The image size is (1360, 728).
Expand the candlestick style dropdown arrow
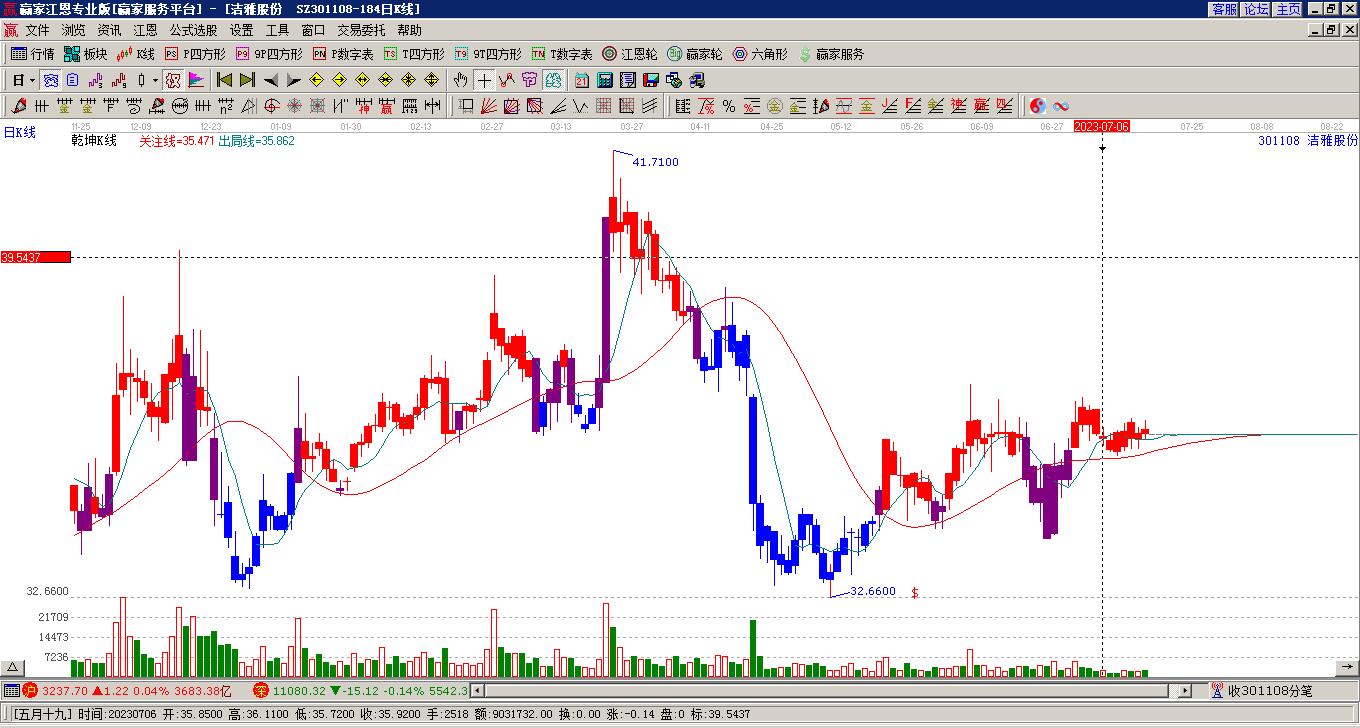pos(155,80)
